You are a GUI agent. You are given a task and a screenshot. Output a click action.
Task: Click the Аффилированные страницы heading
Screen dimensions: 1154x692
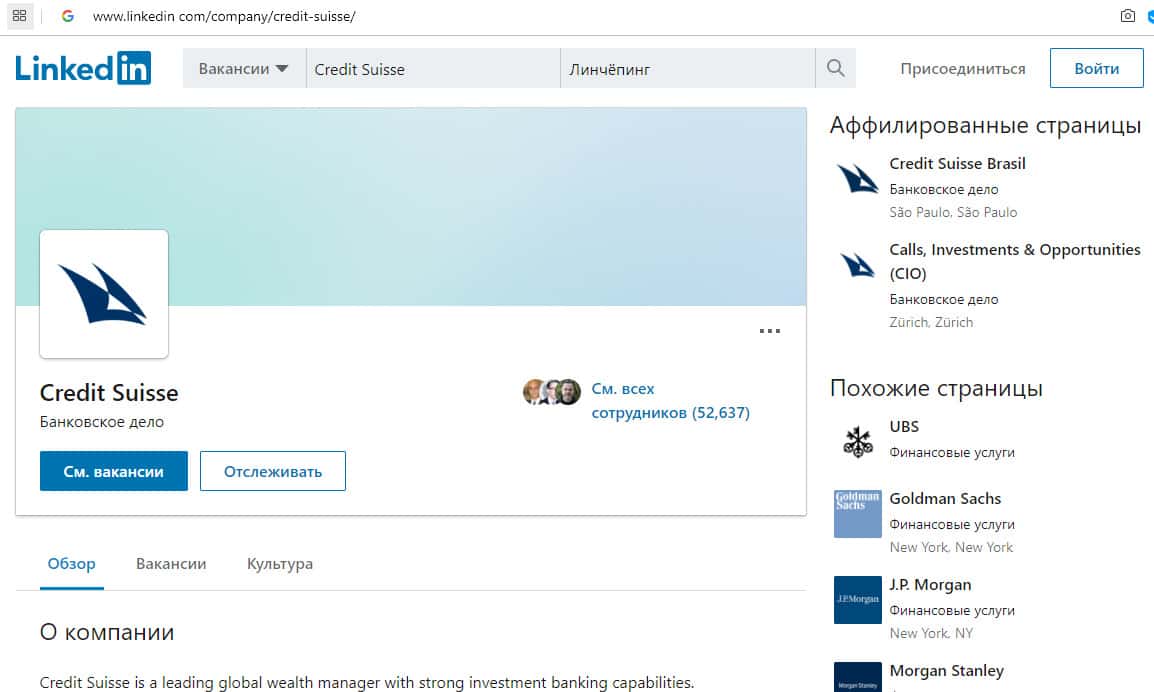[x=985, y=126]
